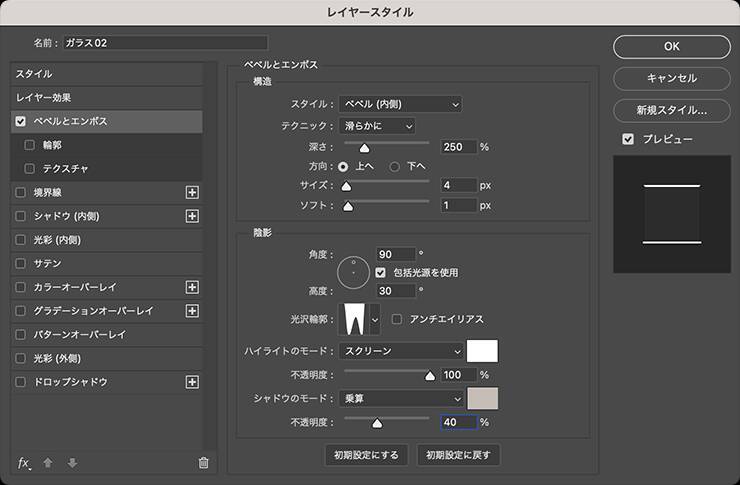Click the trash delete effect icon
The height and width of the screenshot is (485, 740).
[203, 462]
